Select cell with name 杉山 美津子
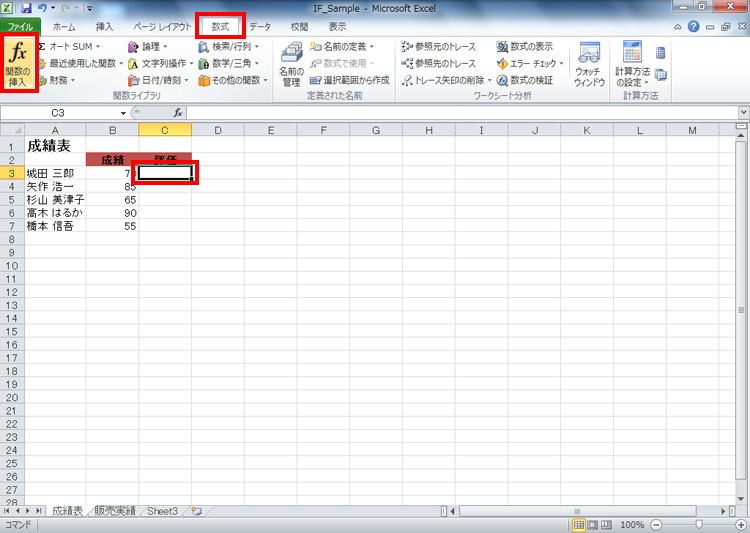 tap(55, 200)
